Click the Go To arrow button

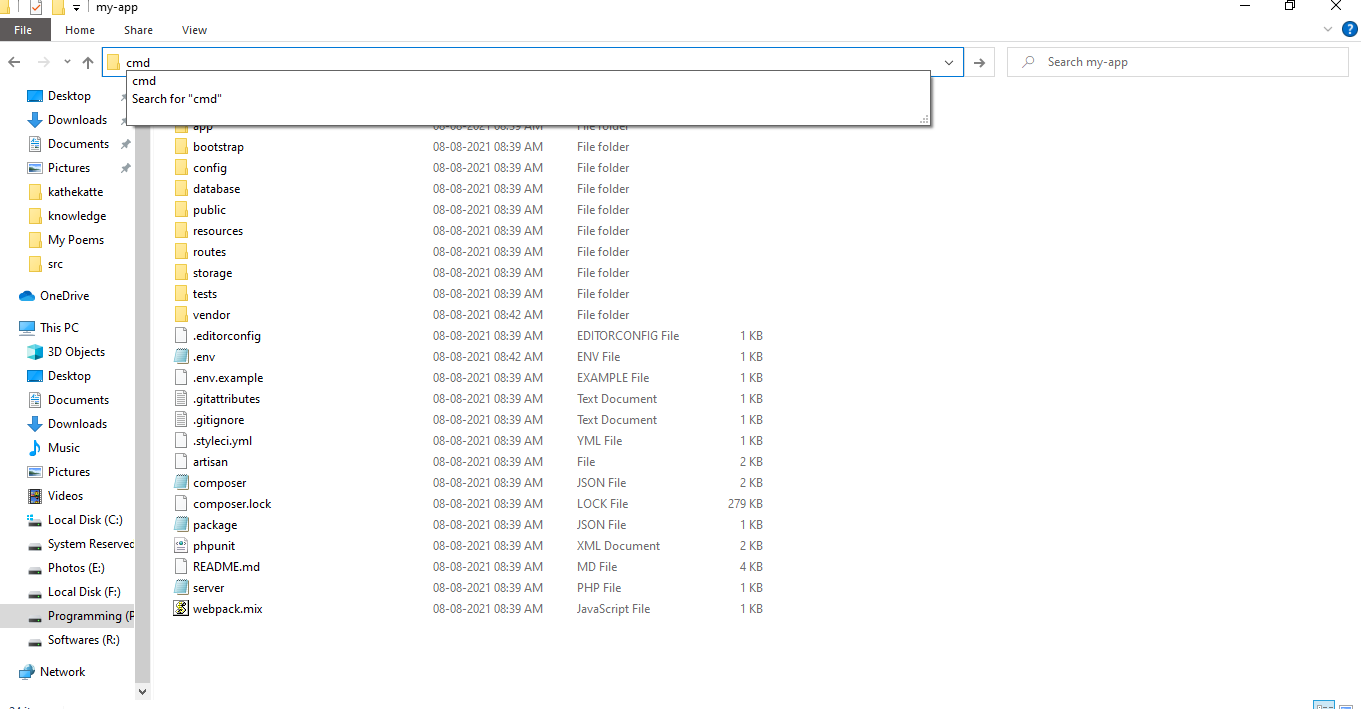click(980, 62)
